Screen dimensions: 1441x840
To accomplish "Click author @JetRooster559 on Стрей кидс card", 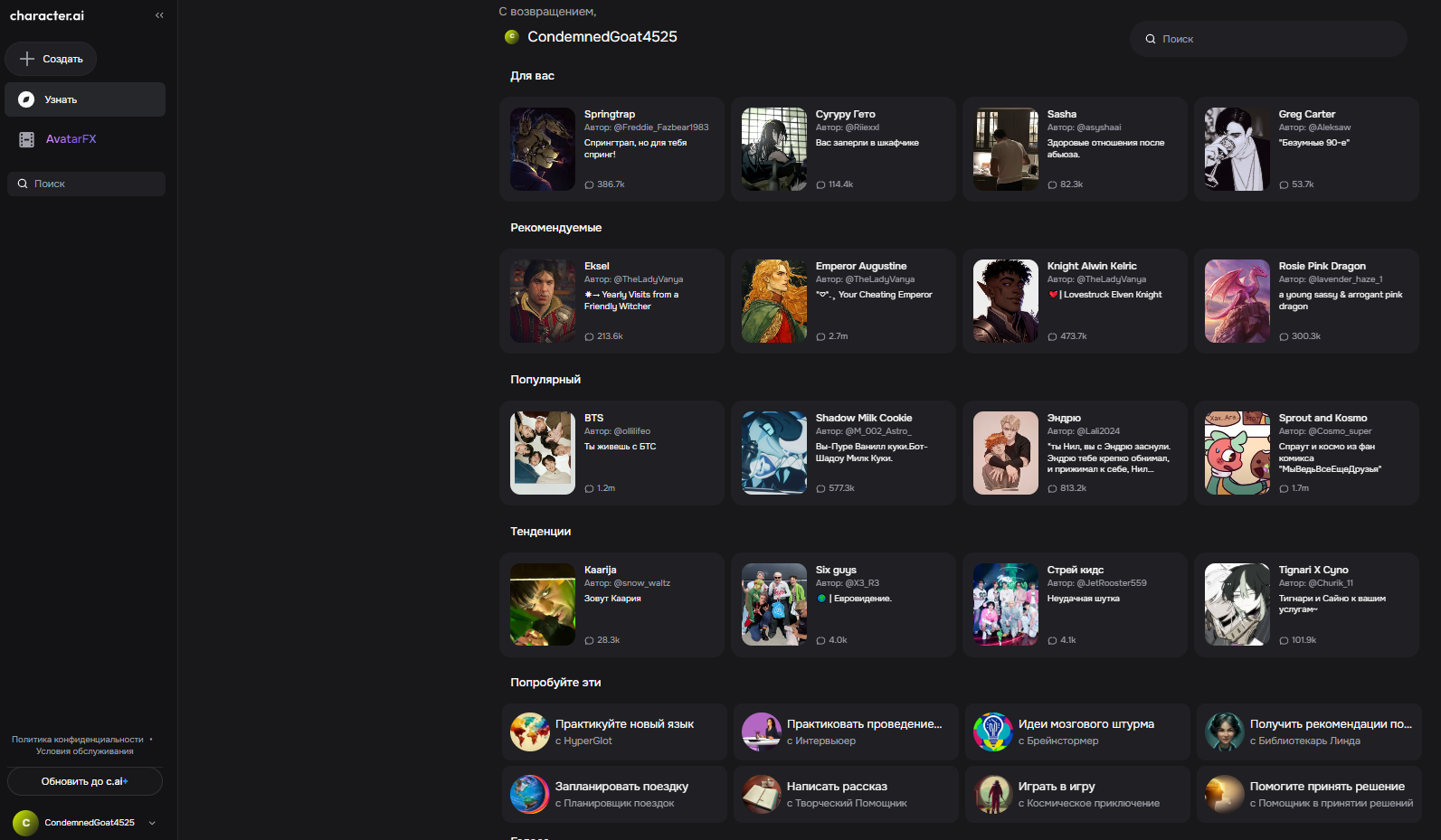I will pyautogui.click(x=1112, y=583).
